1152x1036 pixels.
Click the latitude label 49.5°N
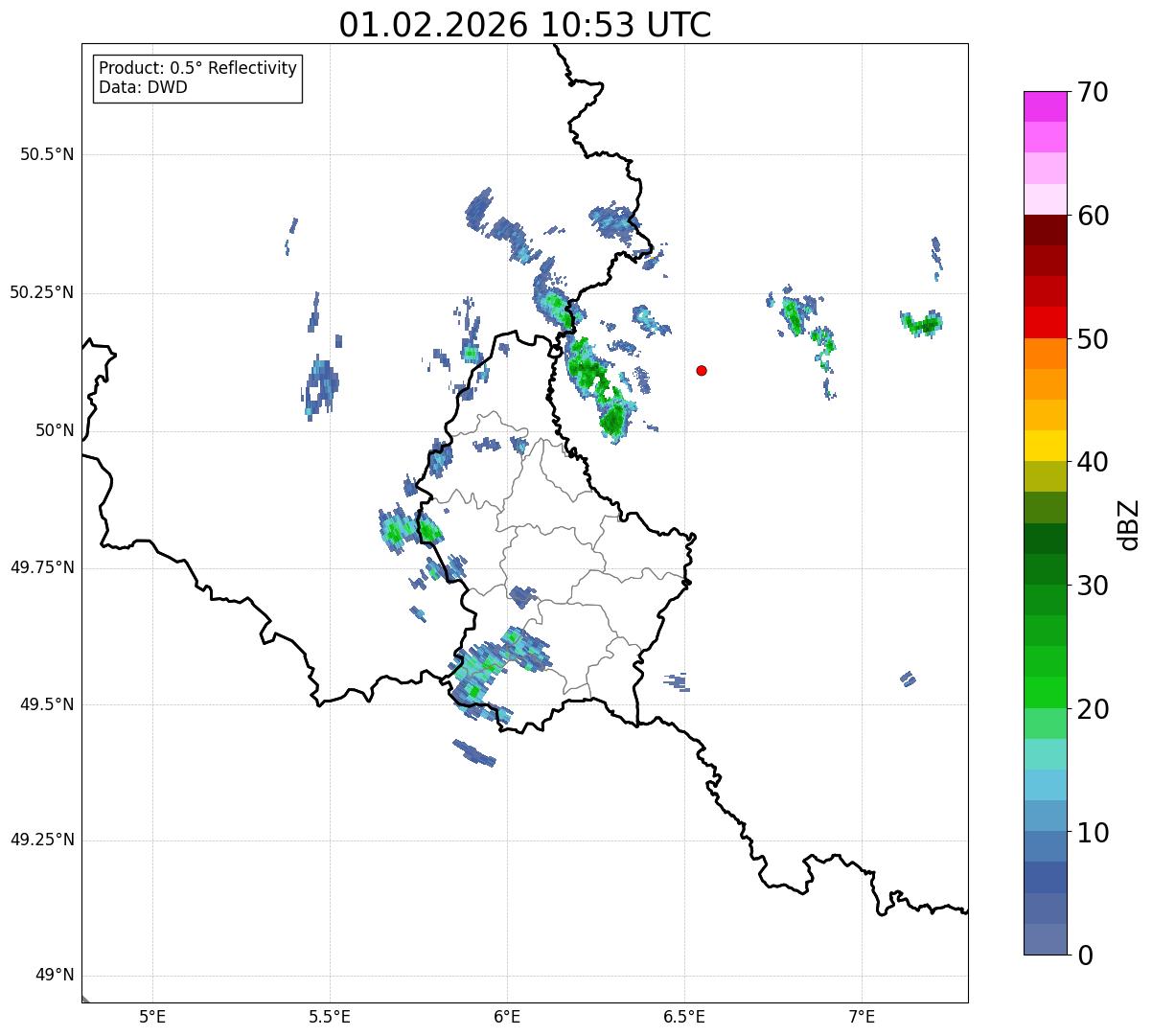47,705
